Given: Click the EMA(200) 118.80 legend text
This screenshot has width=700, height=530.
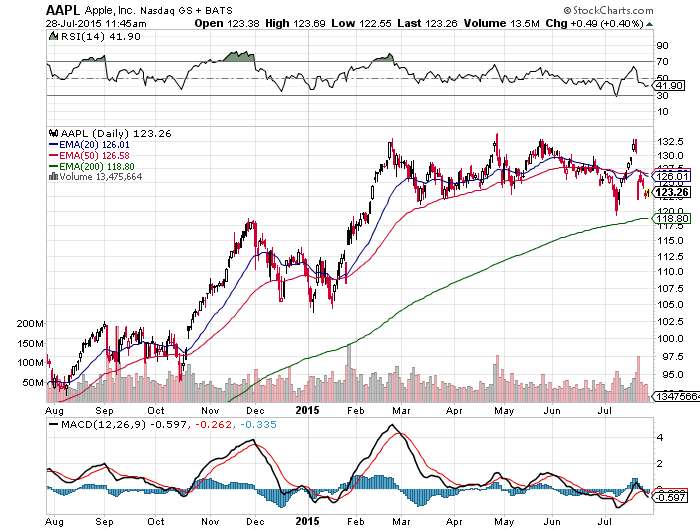Looking at the screenshot, I should pyautogui.click(x=97, y=167).
